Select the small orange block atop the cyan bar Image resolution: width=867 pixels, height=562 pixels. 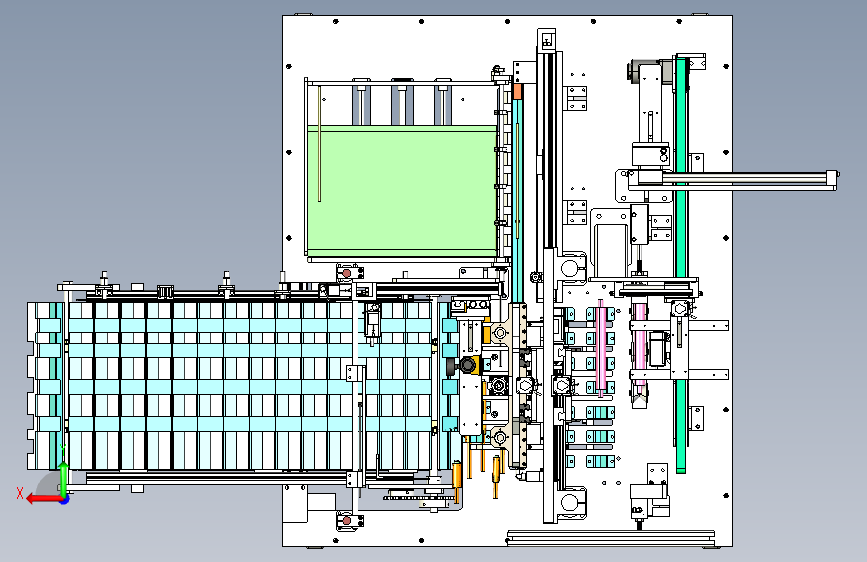coord(518,91)
